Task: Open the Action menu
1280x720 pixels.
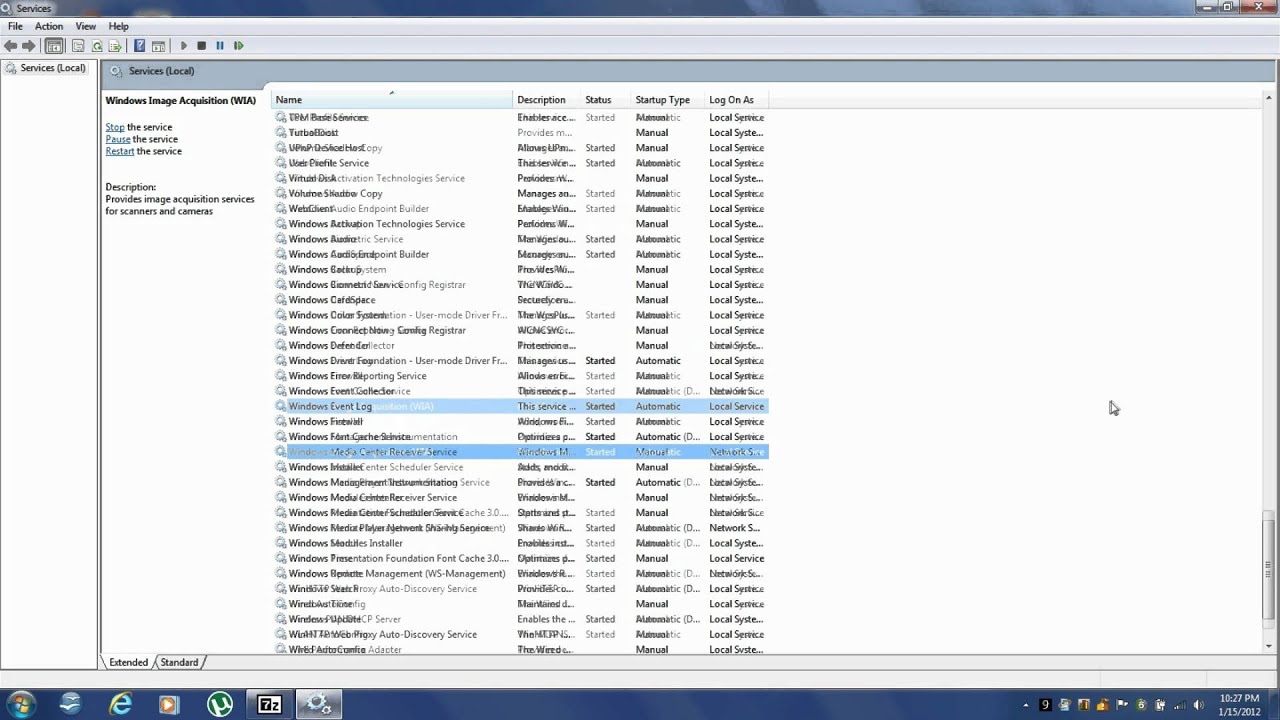Action: click(48, 26)
